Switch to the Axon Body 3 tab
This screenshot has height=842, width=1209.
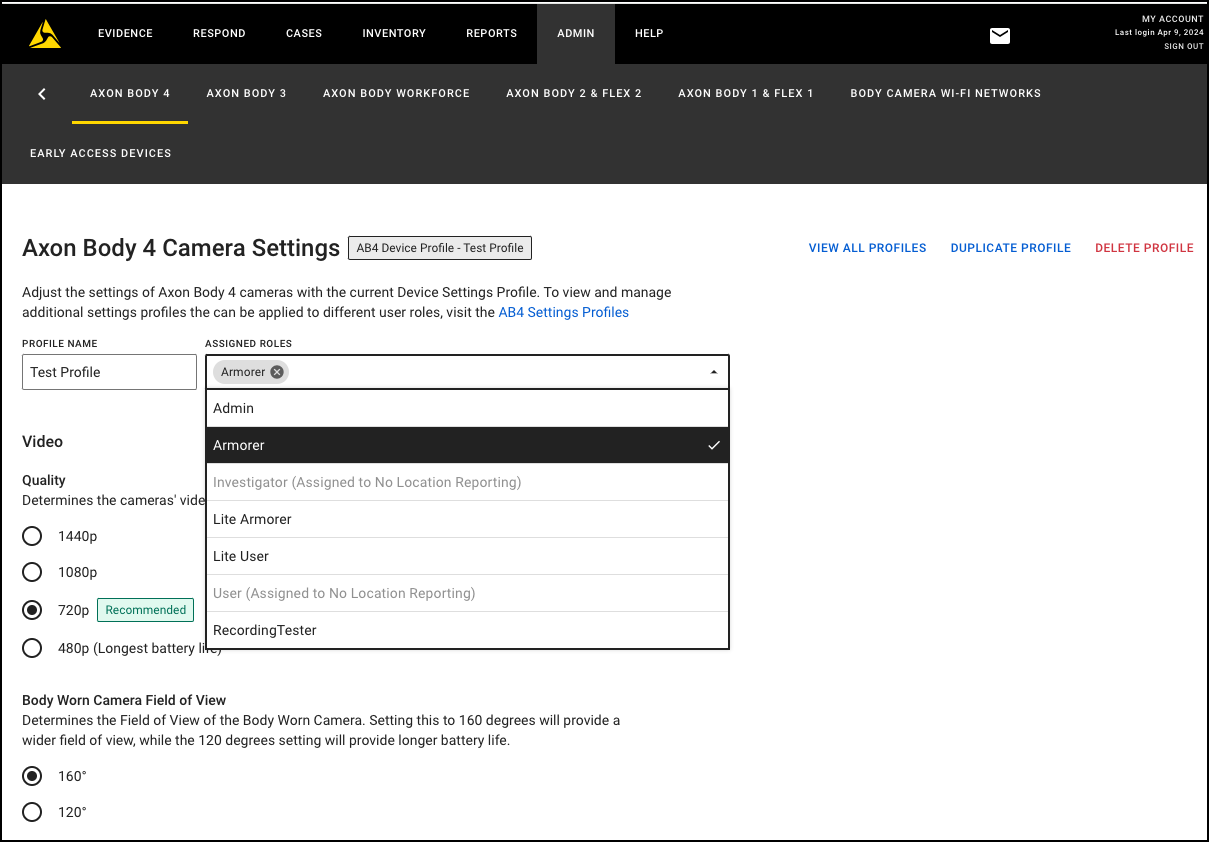[246, 93]
